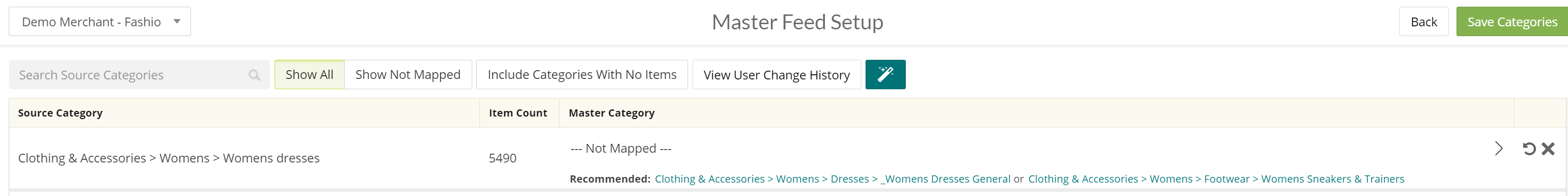Save Categories using the green button

(x=1512, y=22)
